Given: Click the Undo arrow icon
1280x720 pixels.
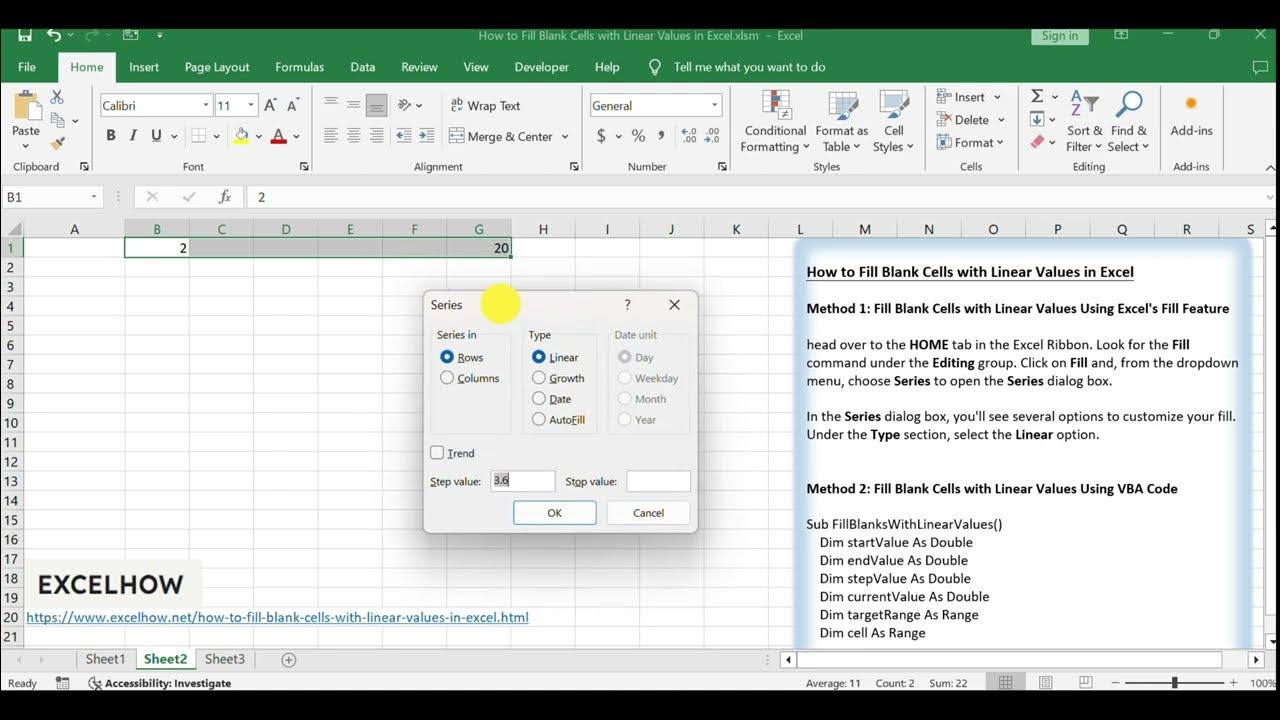Looking at the screenshot, I should click(x=54, y=35).
